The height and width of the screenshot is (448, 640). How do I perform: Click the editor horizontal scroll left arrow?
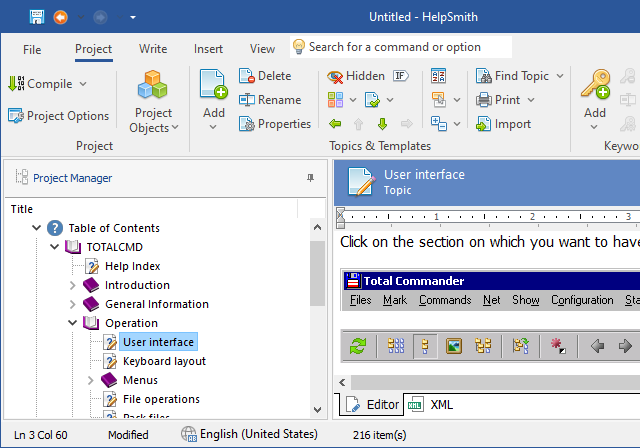342,383
